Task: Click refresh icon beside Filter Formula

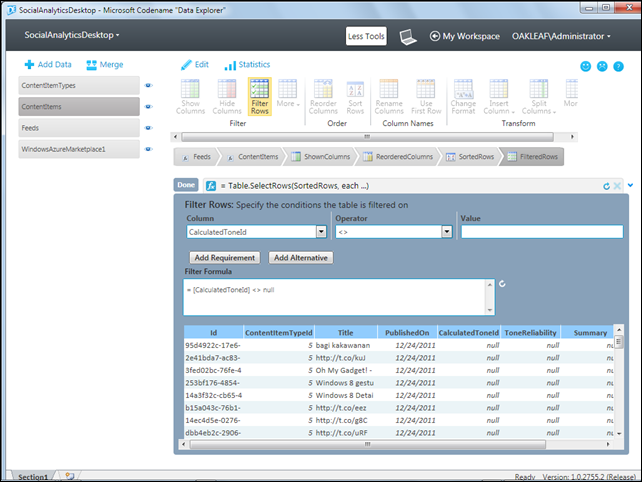Action: [x=502, y=284]
